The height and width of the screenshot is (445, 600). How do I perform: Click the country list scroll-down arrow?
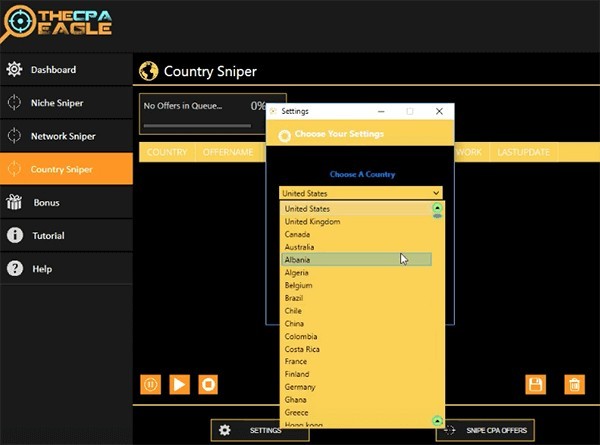pos(437,421)
